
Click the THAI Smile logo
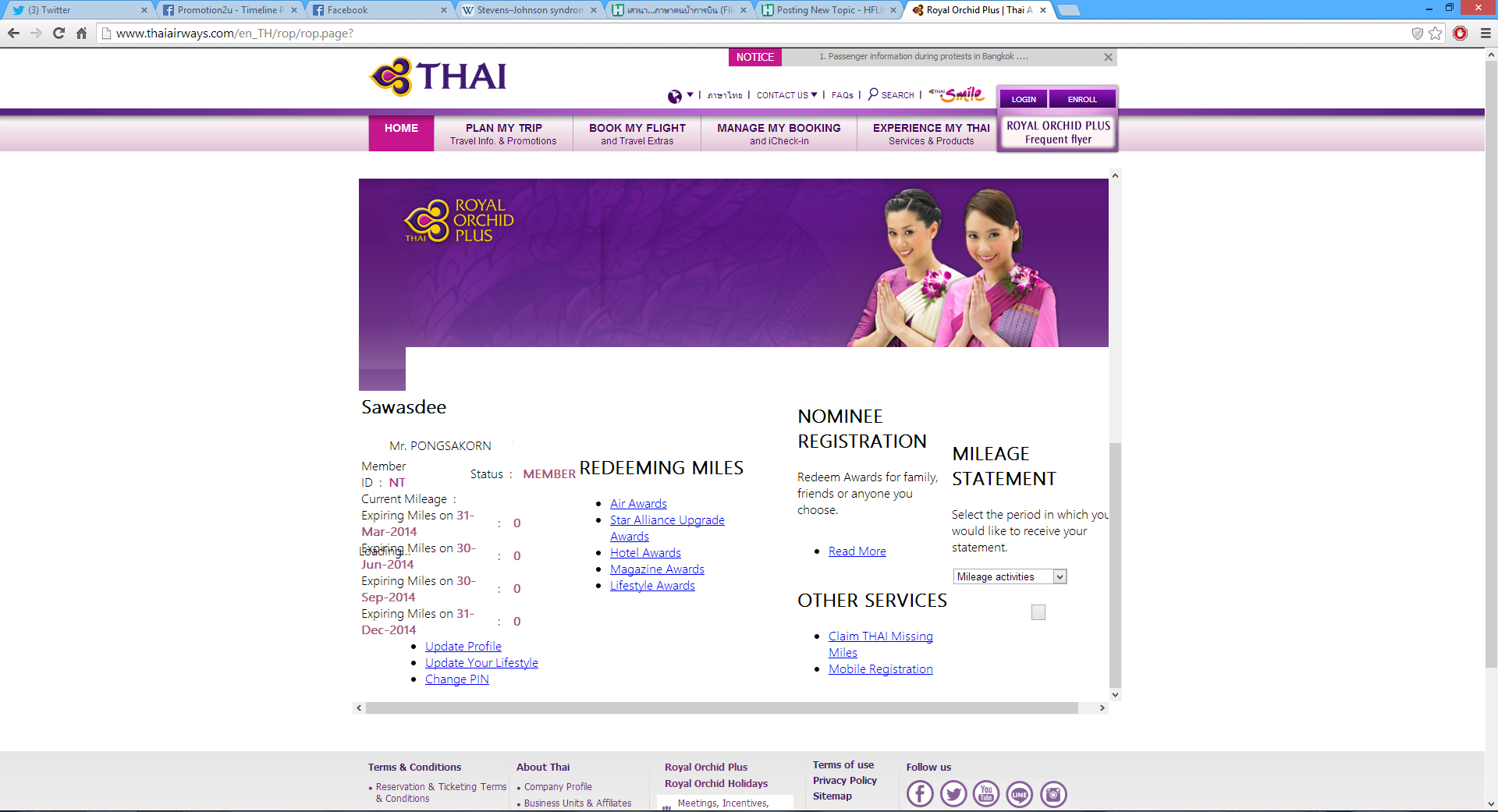[957, 94]
